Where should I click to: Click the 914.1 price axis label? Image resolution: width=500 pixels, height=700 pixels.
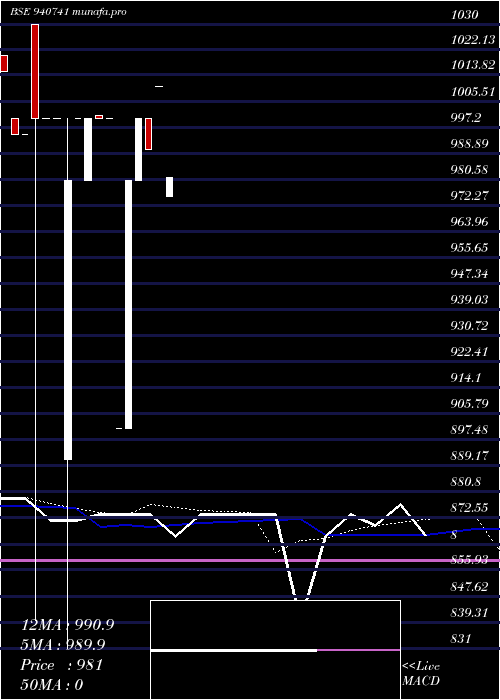click(x=466, y=378)
